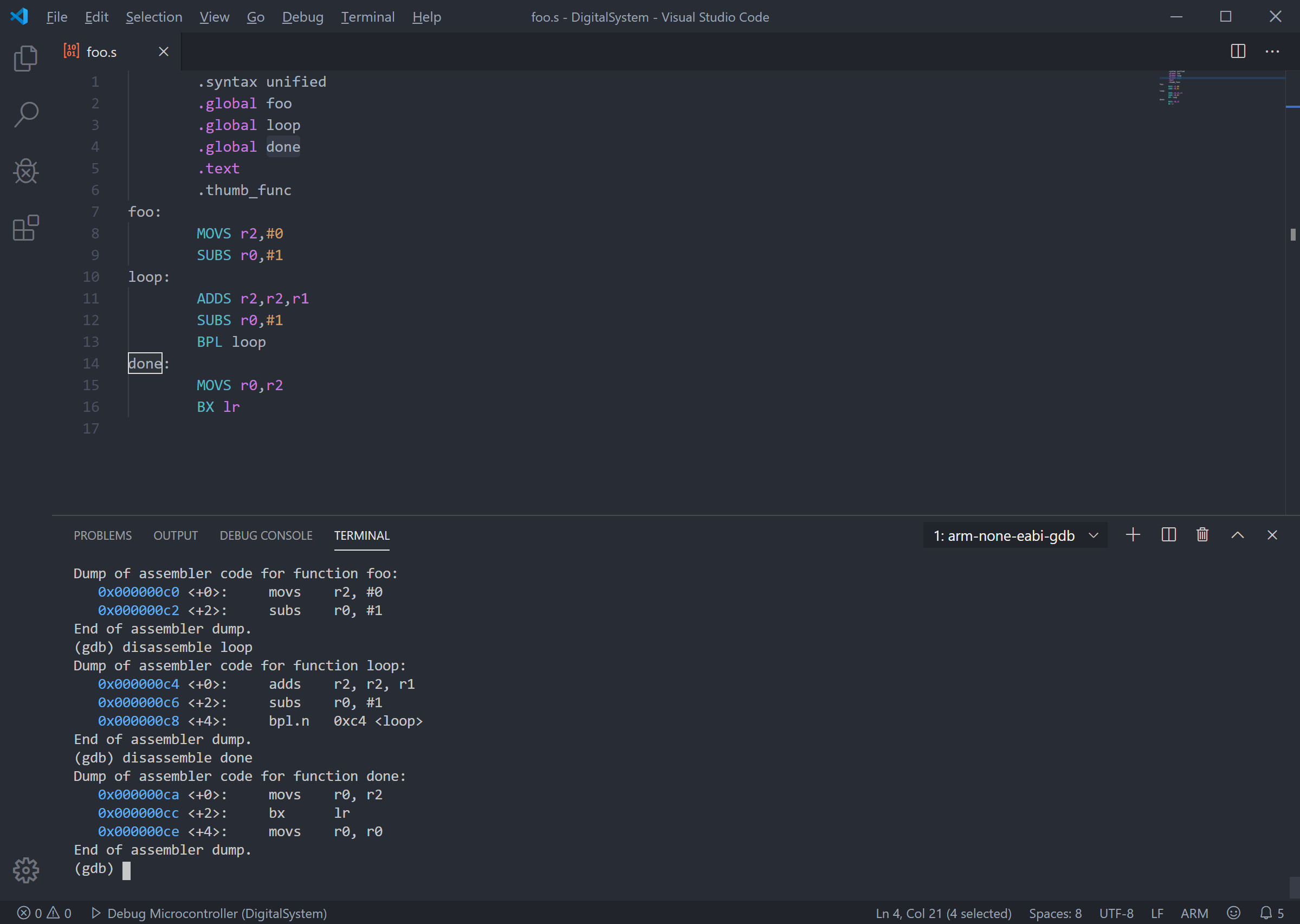Open the Extensions view
The image size is (1300, 924).
point(25,227)
